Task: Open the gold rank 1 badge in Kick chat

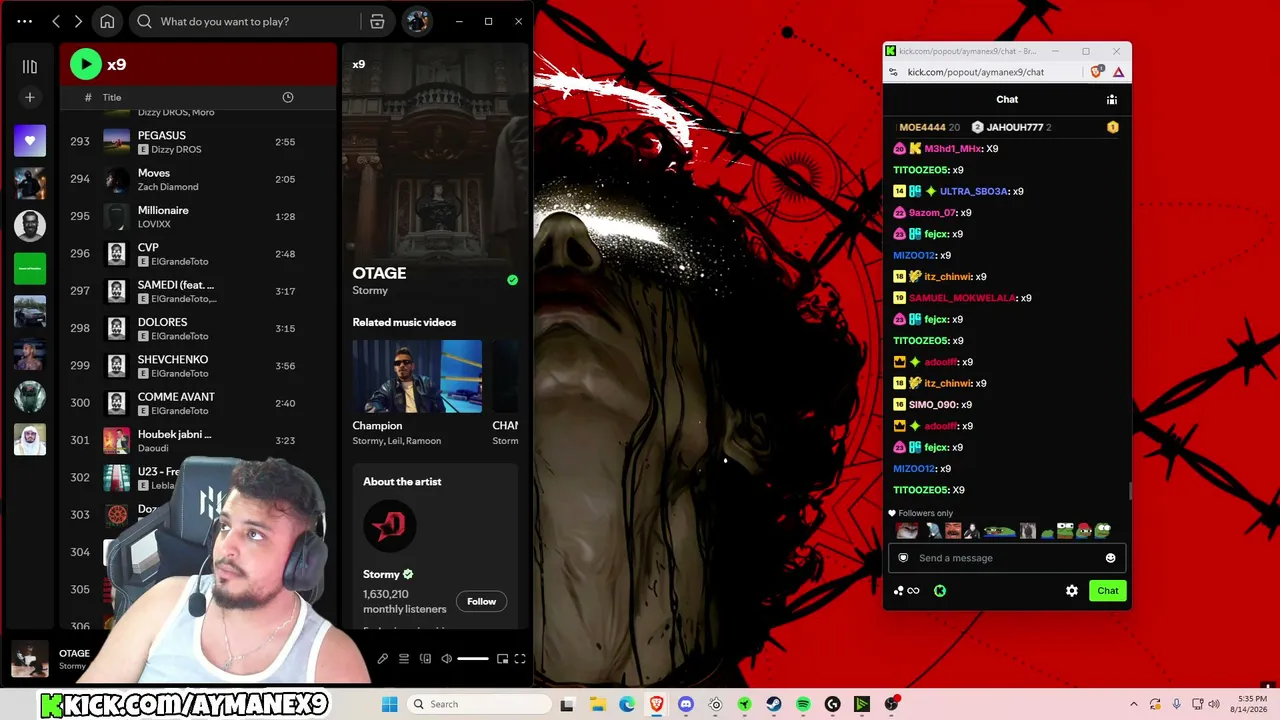Action: [1112, 127]
